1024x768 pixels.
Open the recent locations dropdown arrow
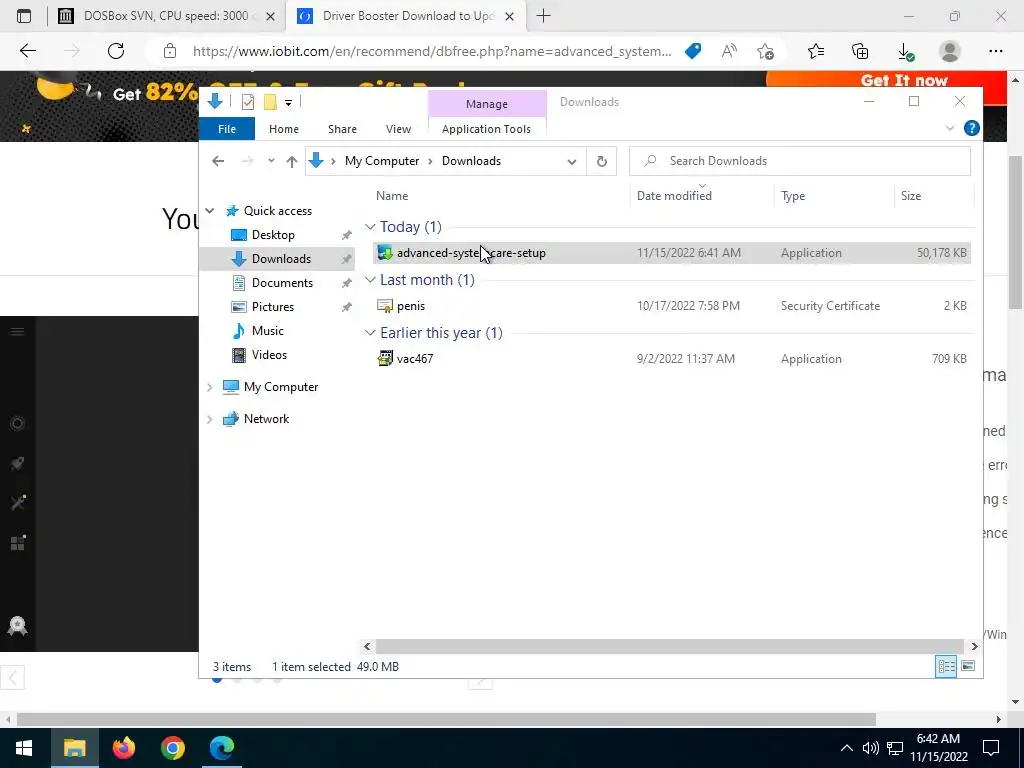click(x=271, y=161)
